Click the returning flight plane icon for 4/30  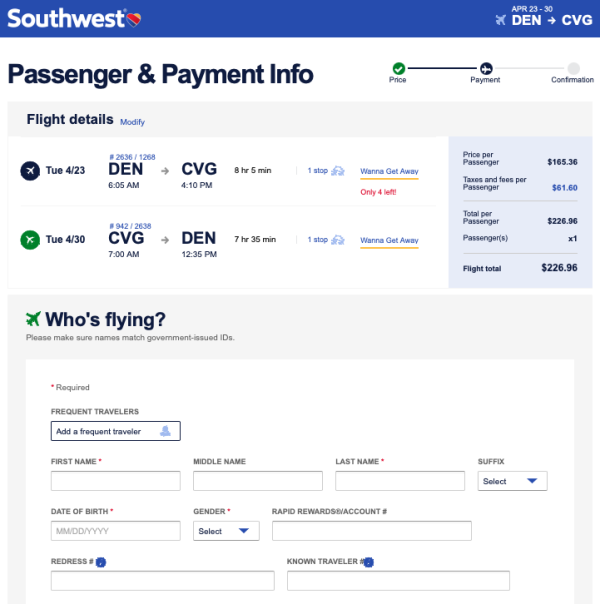click(x=30, y=240)
